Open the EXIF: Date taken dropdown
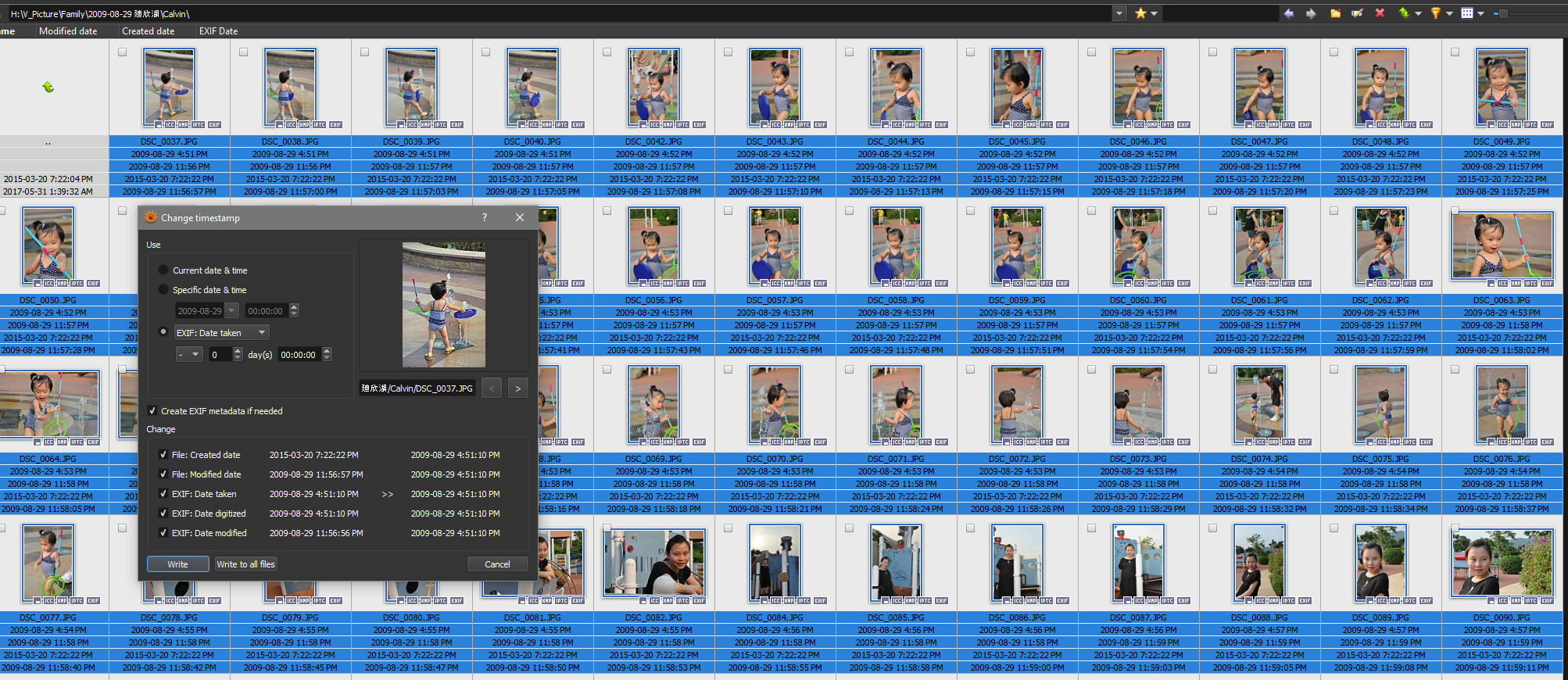 click(x=221, y=333)
